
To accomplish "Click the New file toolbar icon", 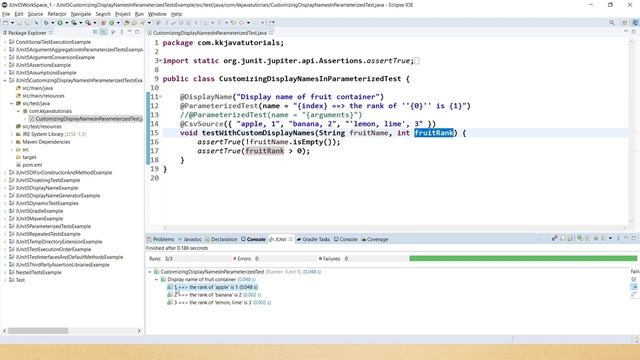I will pyautogui.click(x=5, y=23).
